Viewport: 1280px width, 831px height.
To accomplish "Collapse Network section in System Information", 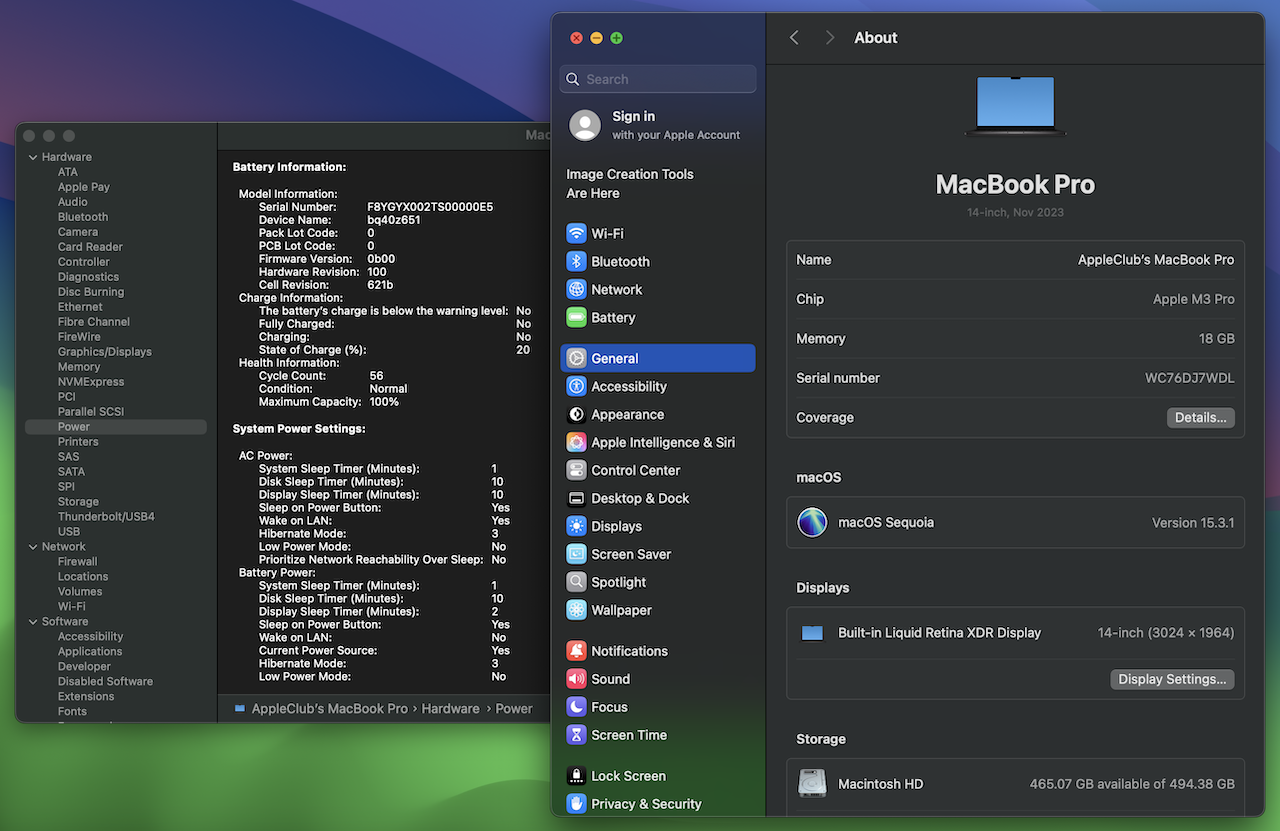I will (33, 547).
